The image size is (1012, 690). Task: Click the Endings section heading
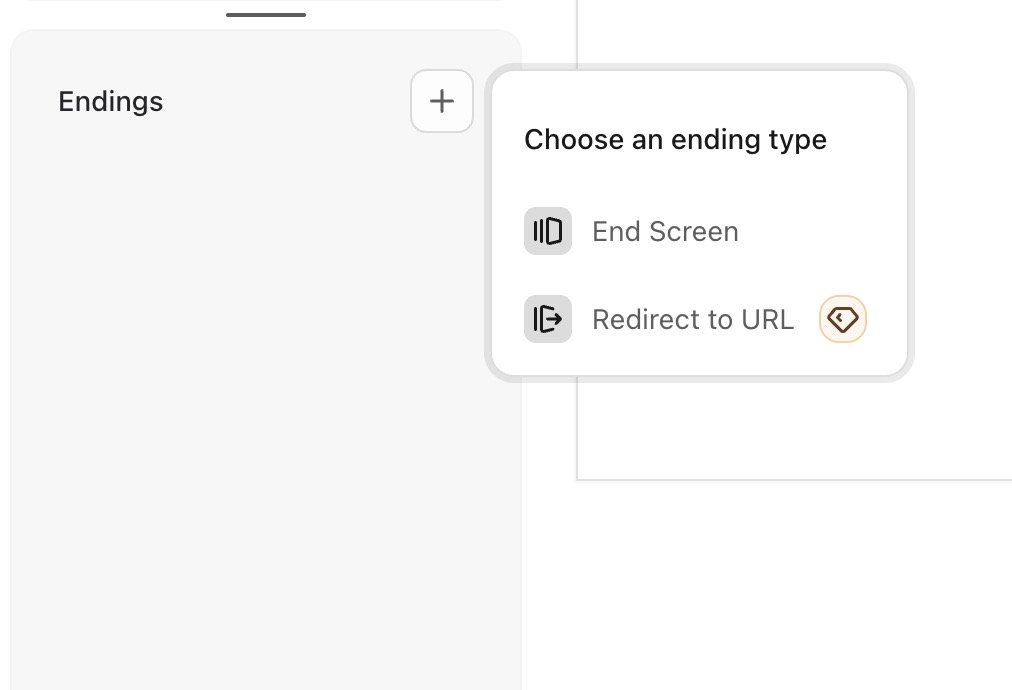(x=110, y=102)
